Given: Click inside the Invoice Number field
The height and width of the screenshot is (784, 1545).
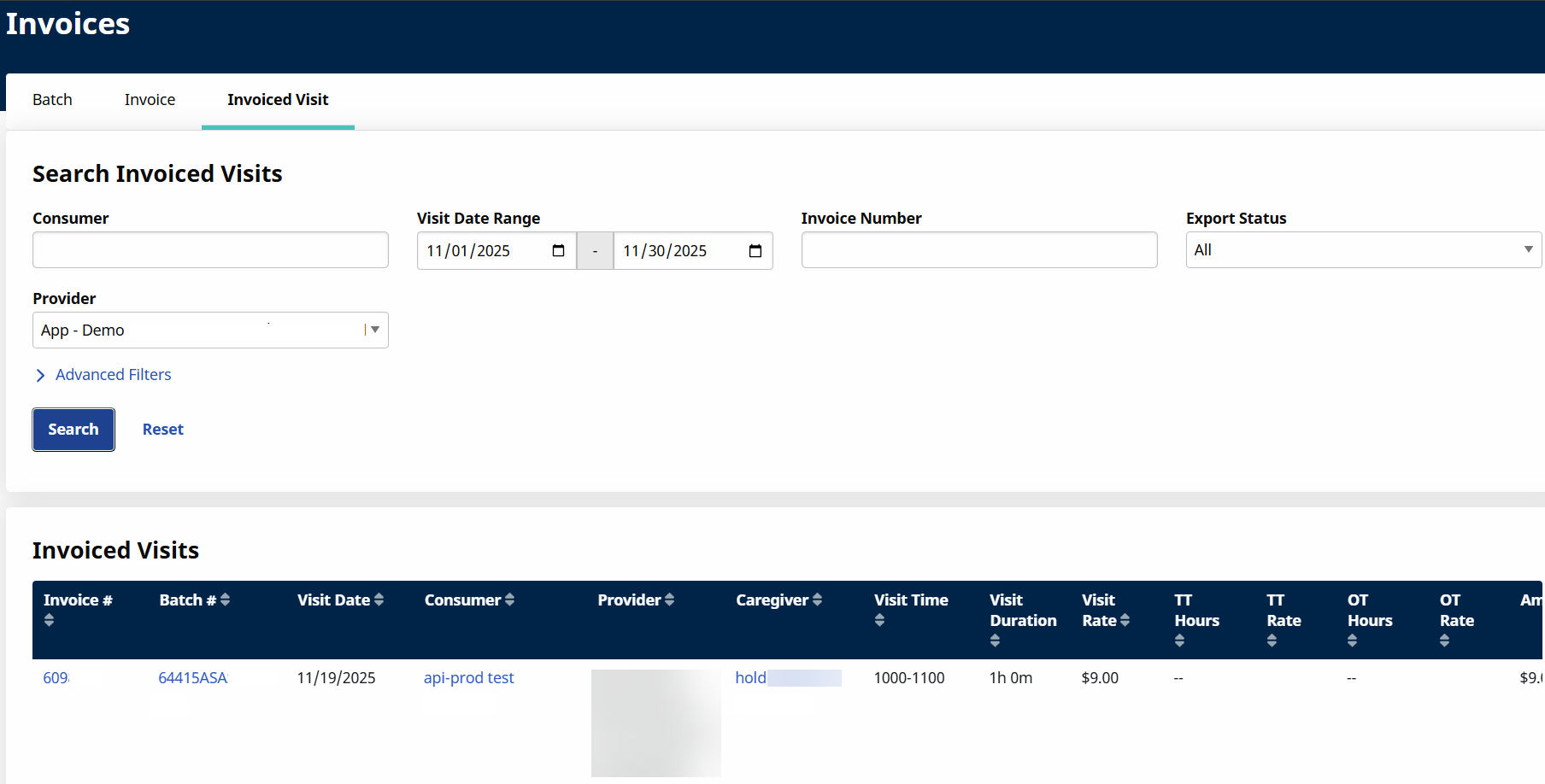Looking at the screenshot, I should [x=978, y=249].
